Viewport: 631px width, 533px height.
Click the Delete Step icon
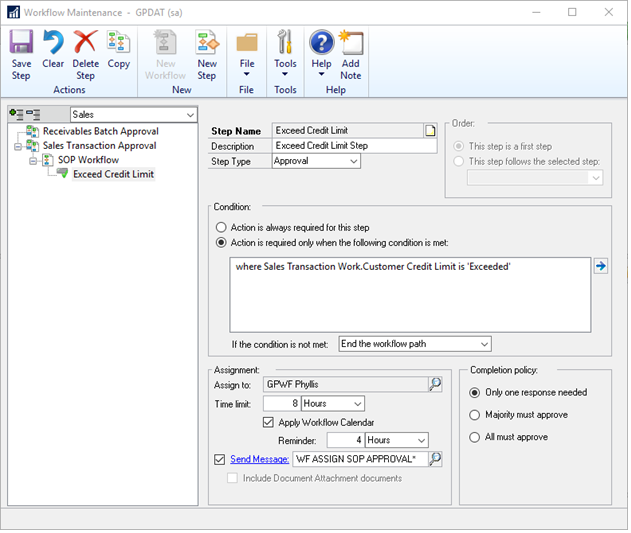pyautogui.click(x=86, y=44)
